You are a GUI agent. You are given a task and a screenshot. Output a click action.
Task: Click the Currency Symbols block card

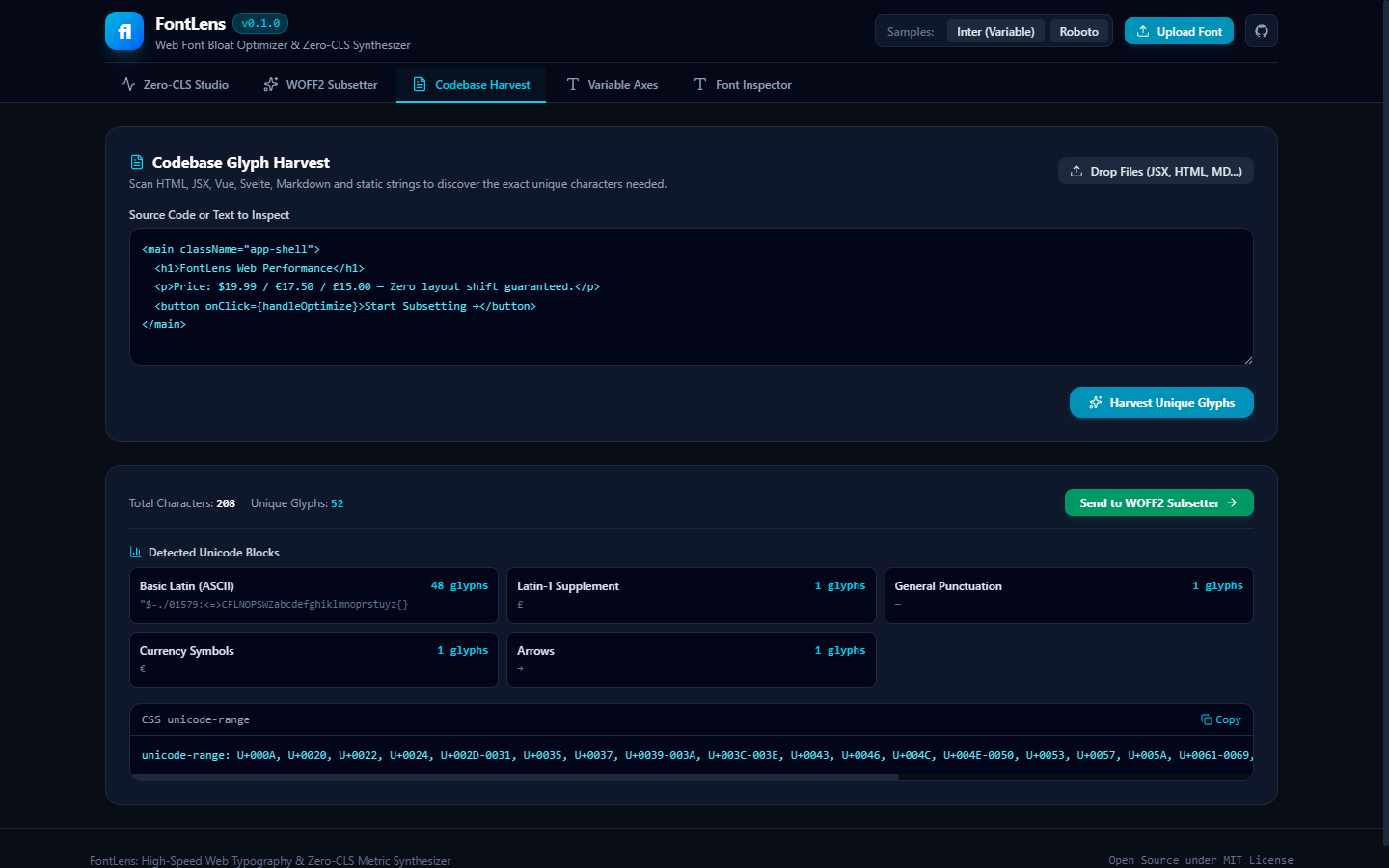click(x=313, y=660)
